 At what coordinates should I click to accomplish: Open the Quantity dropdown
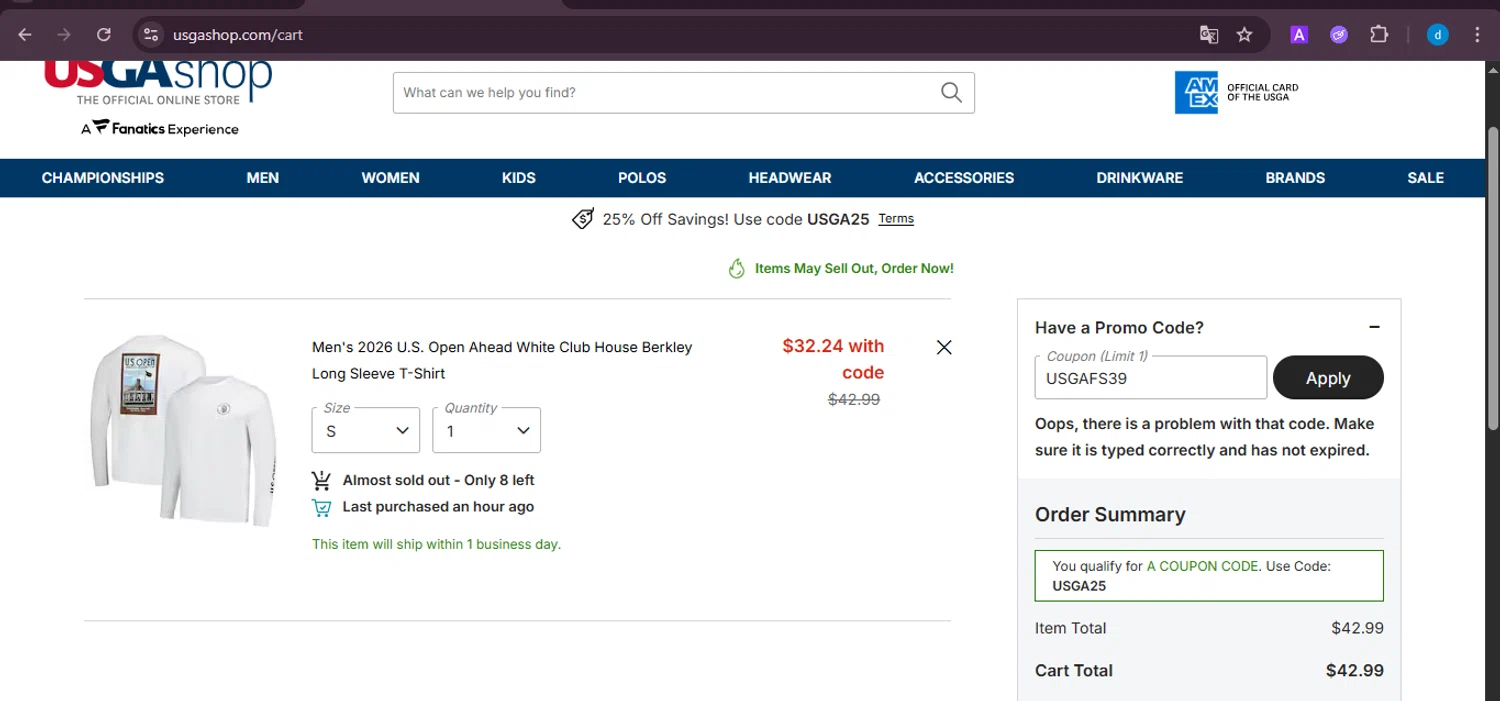coord(487,430)
